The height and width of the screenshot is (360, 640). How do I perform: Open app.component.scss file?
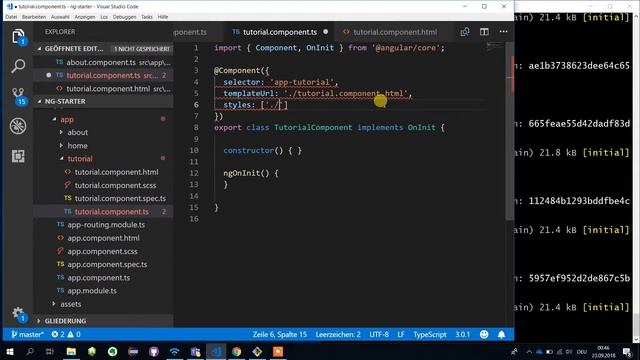tap(103, 251)
